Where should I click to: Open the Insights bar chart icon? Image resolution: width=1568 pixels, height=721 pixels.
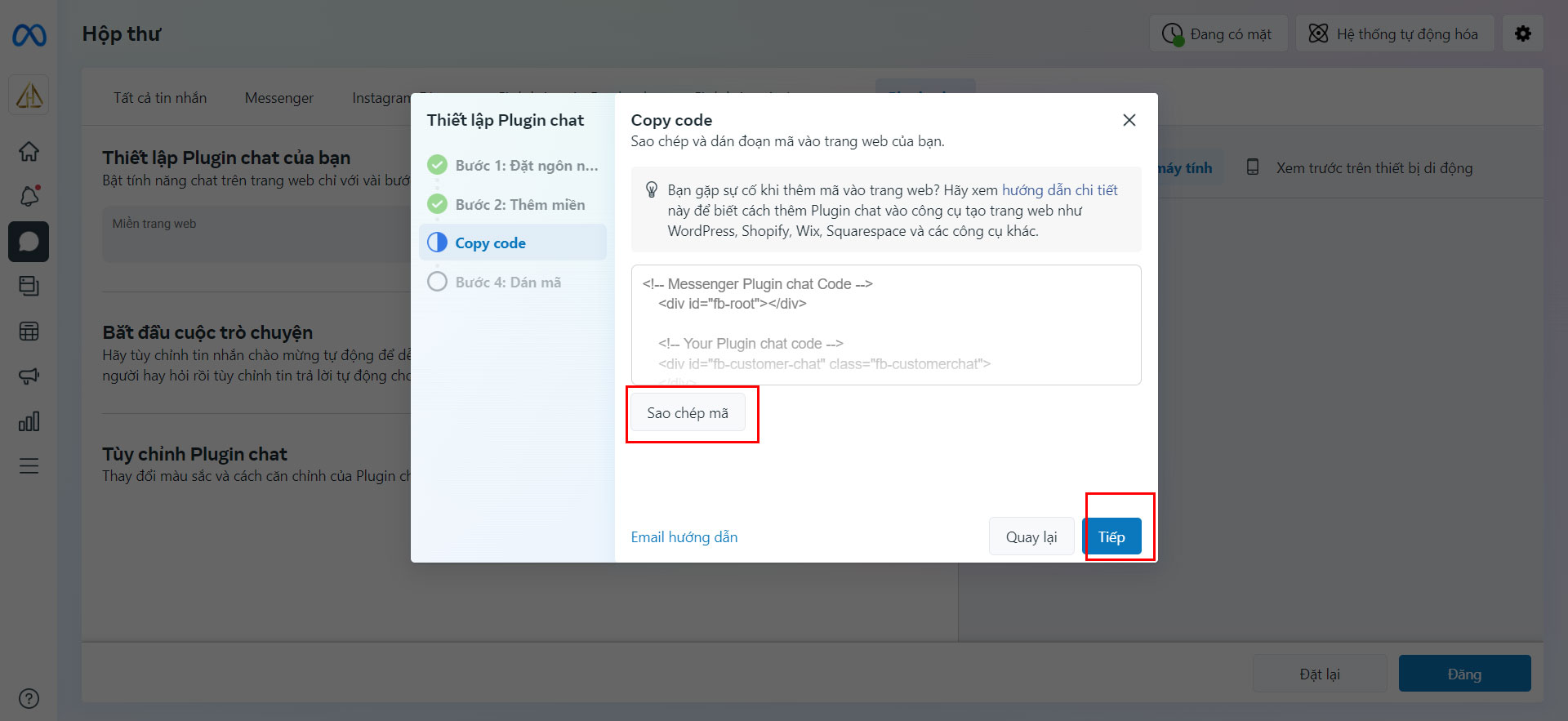coord(29,421)
